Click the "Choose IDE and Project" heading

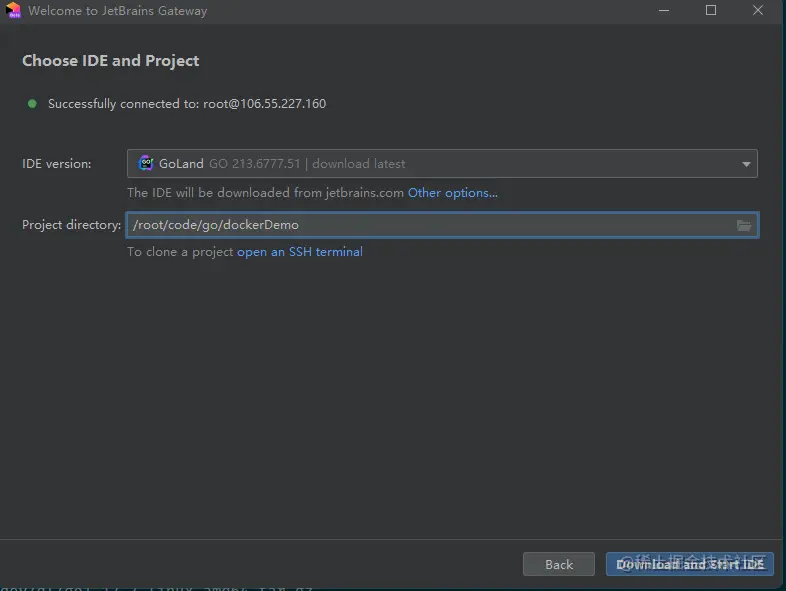(x=110, y=61)
